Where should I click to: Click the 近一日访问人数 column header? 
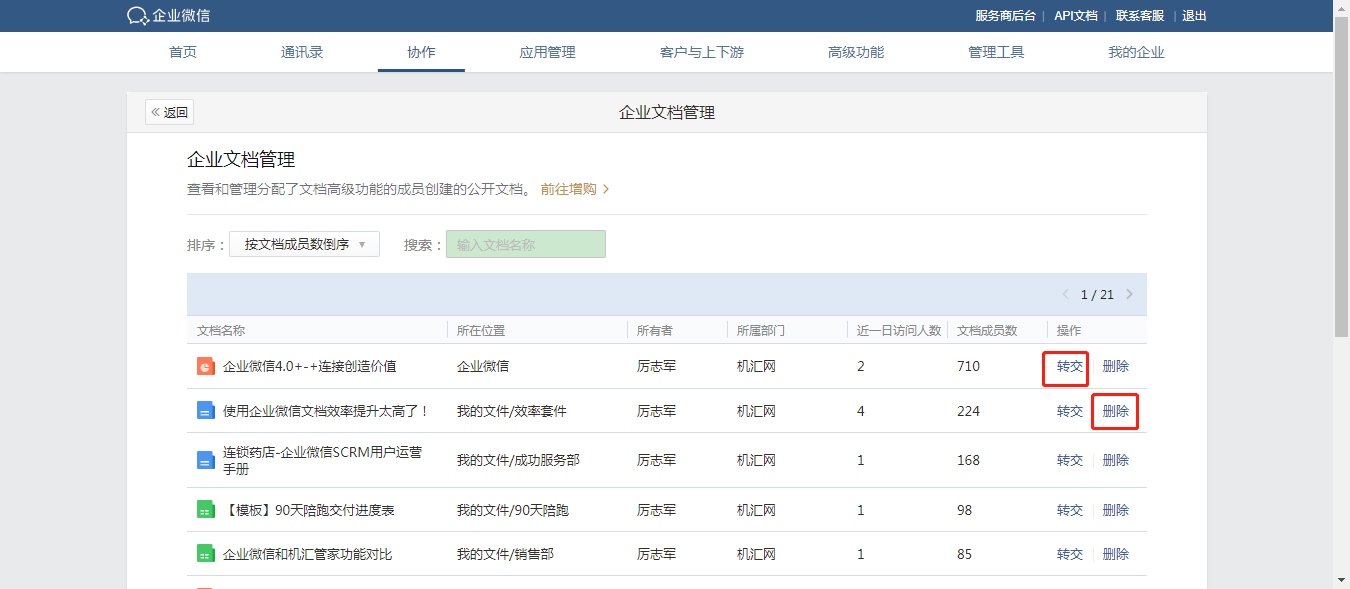[x=899, y=330]
